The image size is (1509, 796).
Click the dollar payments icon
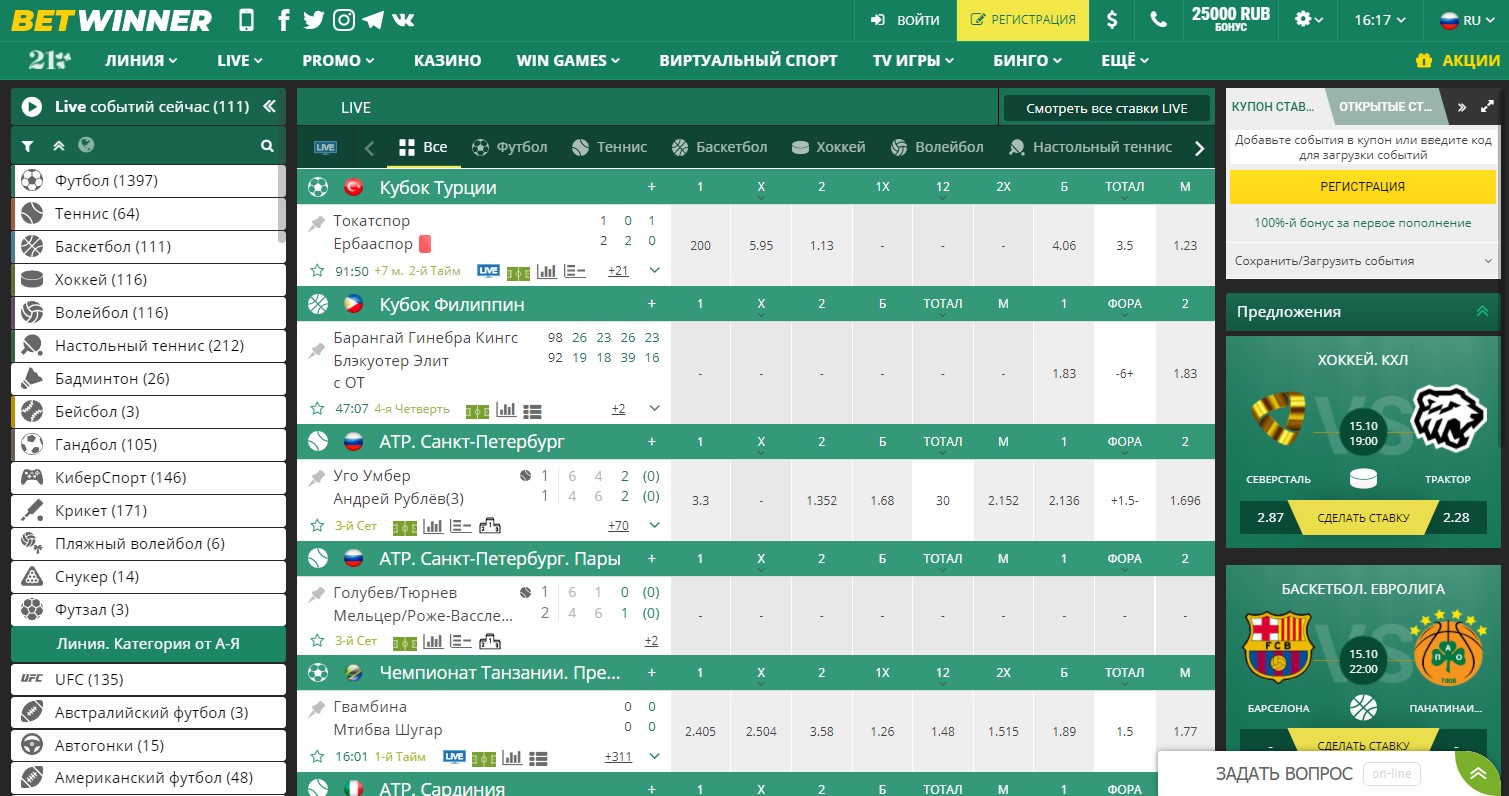pyautogui.click(x=1112, y=20)
